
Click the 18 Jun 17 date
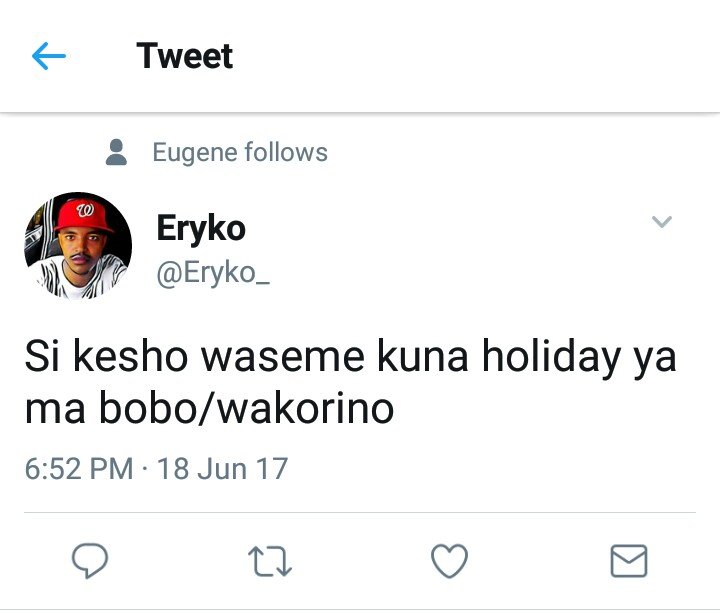[x=223, y=469]
